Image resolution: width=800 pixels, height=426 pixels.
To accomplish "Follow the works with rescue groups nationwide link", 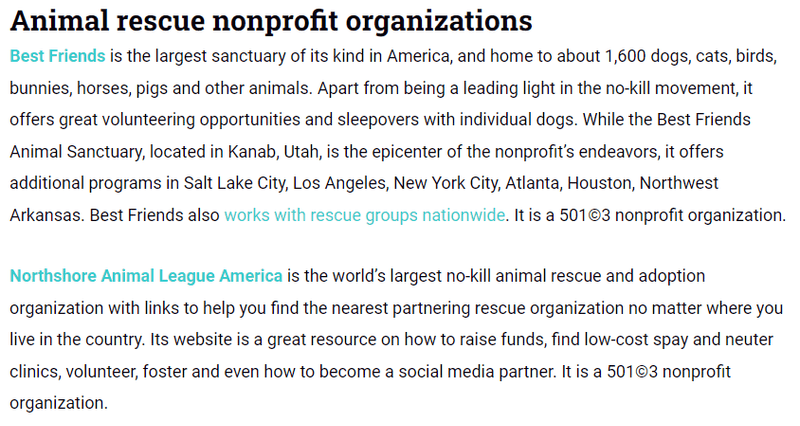I will (364, 215).
